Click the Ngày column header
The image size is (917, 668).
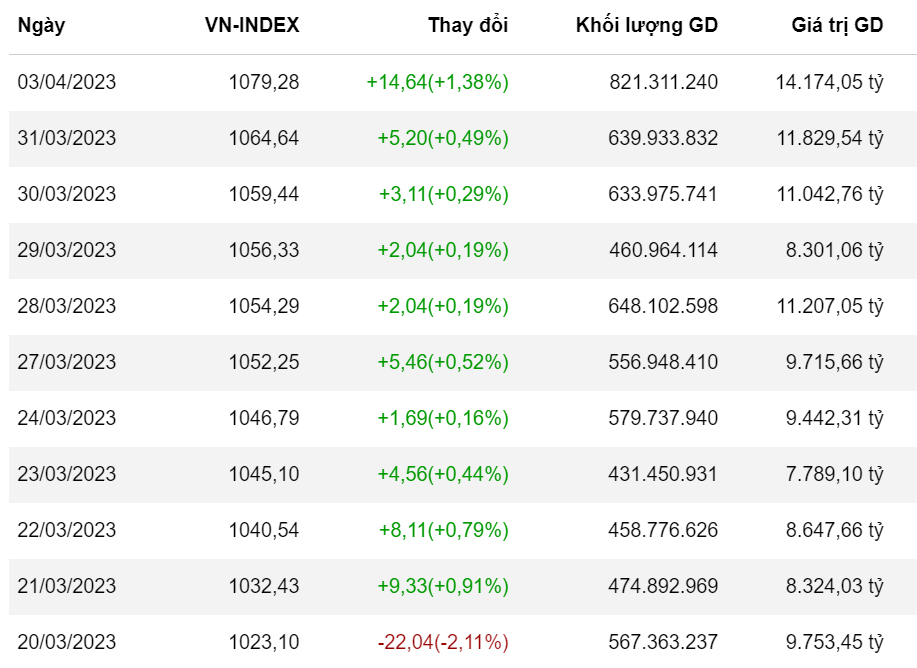[x=41, y=26]
